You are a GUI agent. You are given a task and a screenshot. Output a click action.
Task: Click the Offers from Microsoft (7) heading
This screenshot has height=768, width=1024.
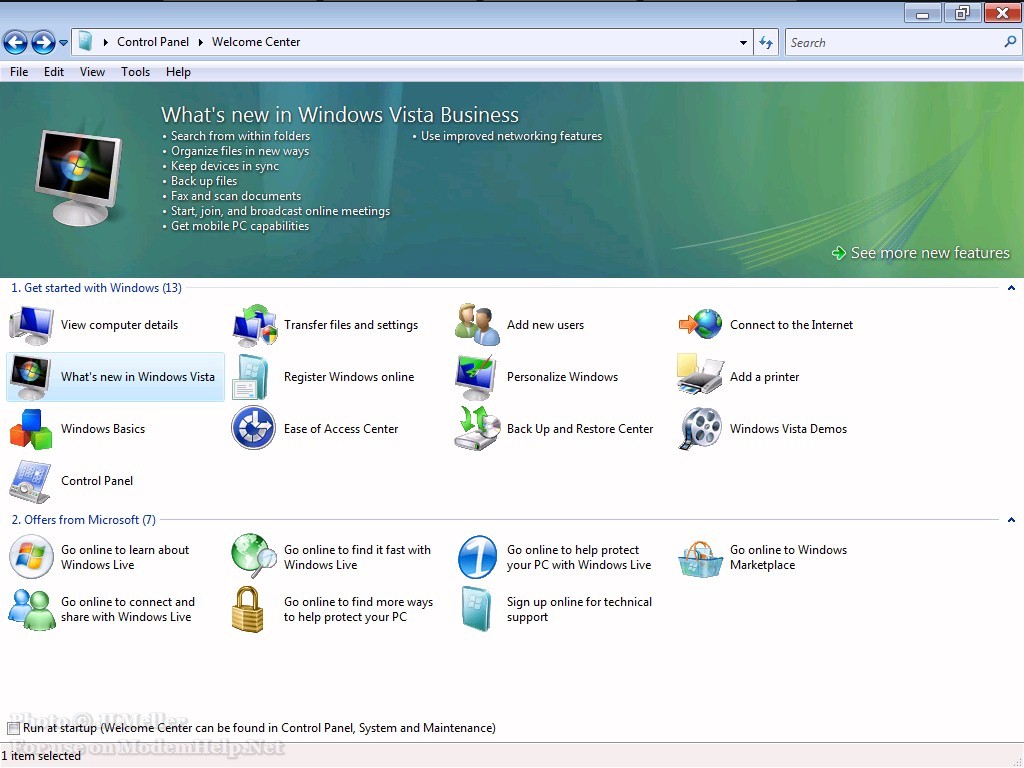coord(84,520)
